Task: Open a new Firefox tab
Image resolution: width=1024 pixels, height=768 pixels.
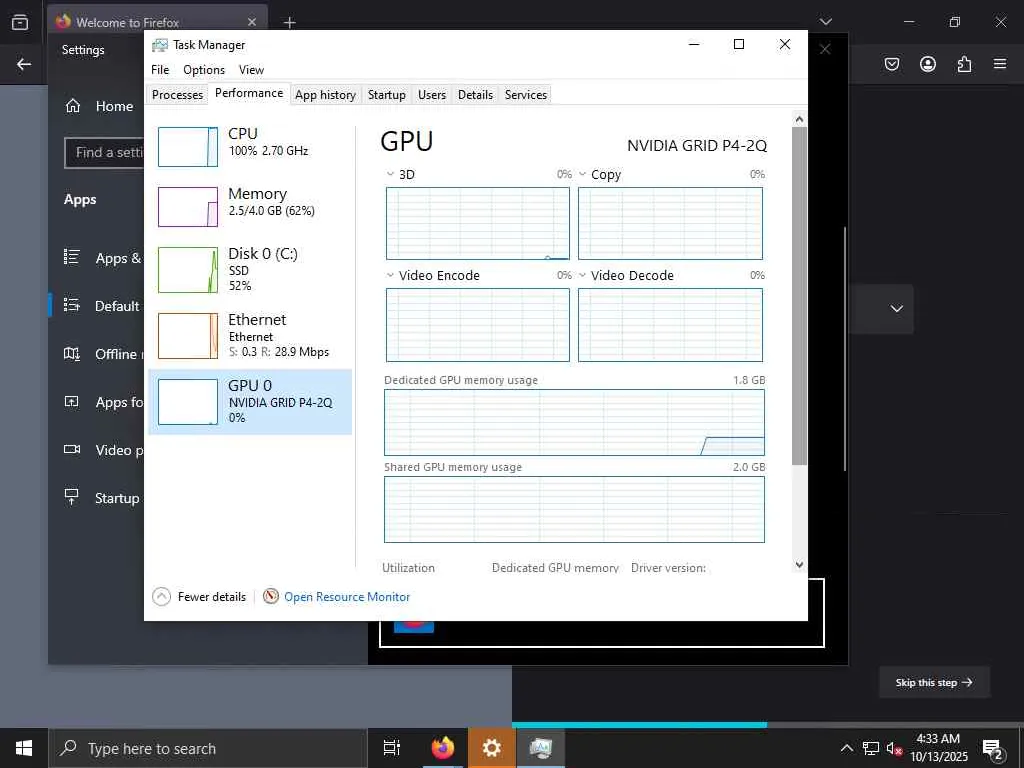Action: (x=289, y=23)
